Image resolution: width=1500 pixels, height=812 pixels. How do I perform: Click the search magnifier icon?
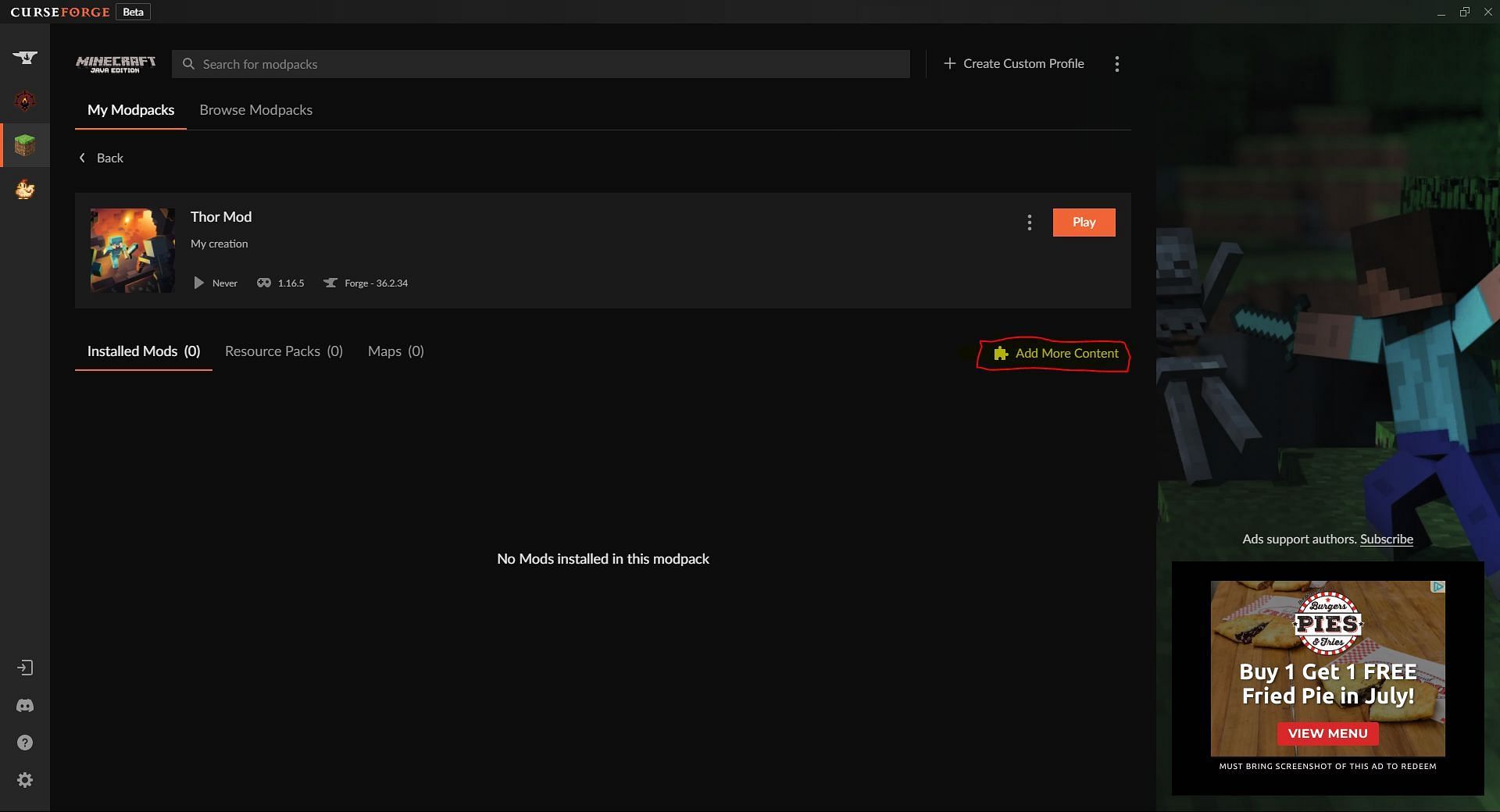(x=188, y=64)
